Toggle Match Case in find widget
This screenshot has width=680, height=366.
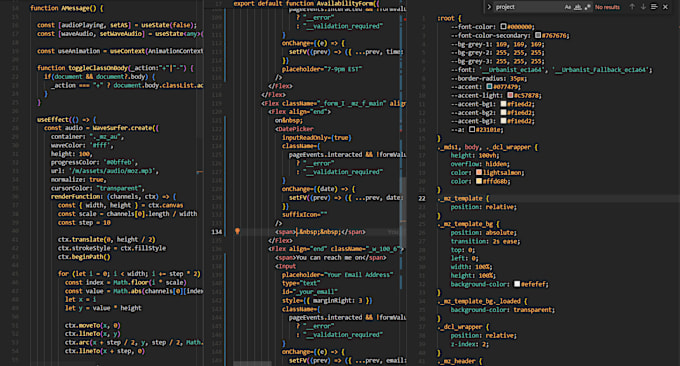pyautogui.click(x=568, y=7)
